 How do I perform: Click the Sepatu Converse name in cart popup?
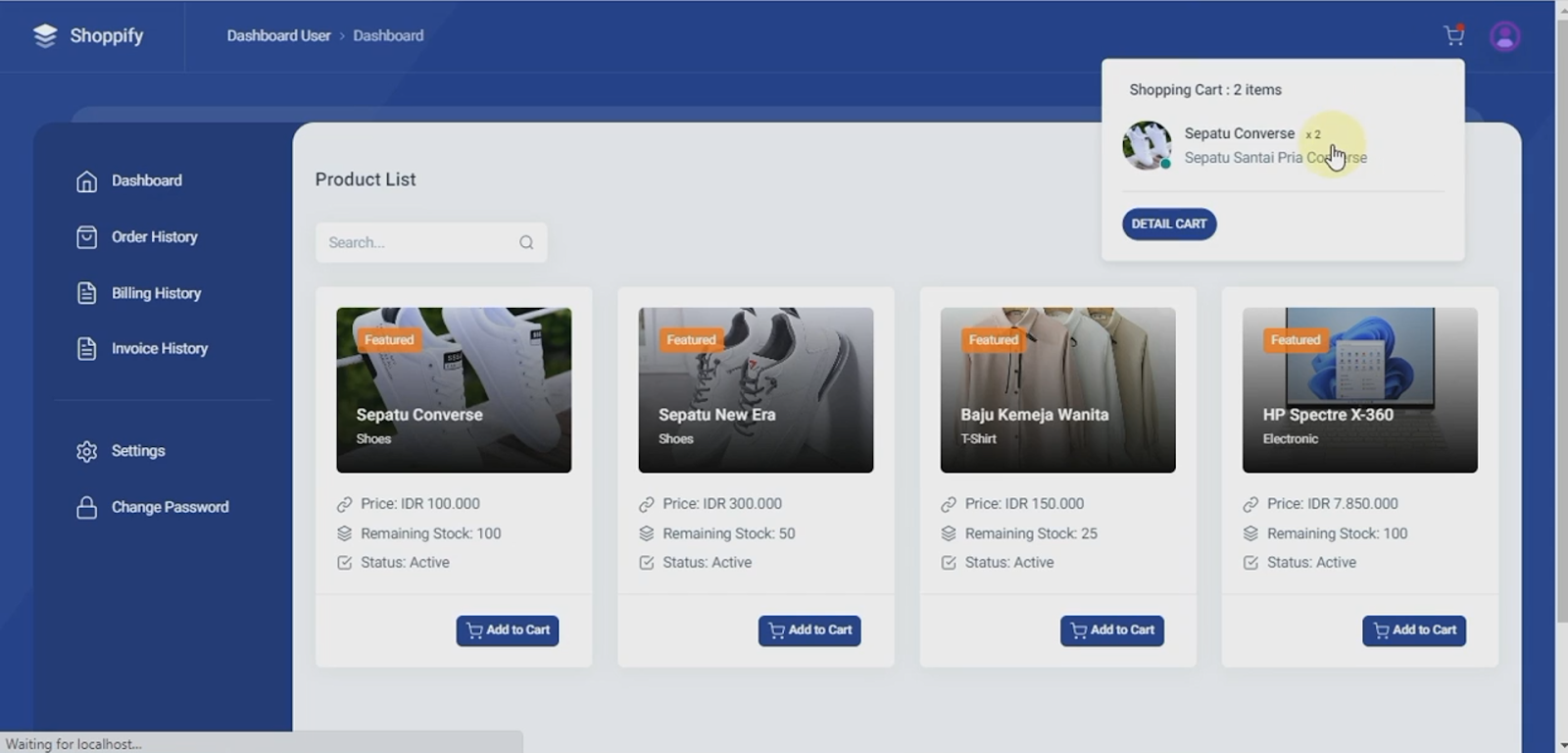pyautogui.click(x=1239, y=133)
